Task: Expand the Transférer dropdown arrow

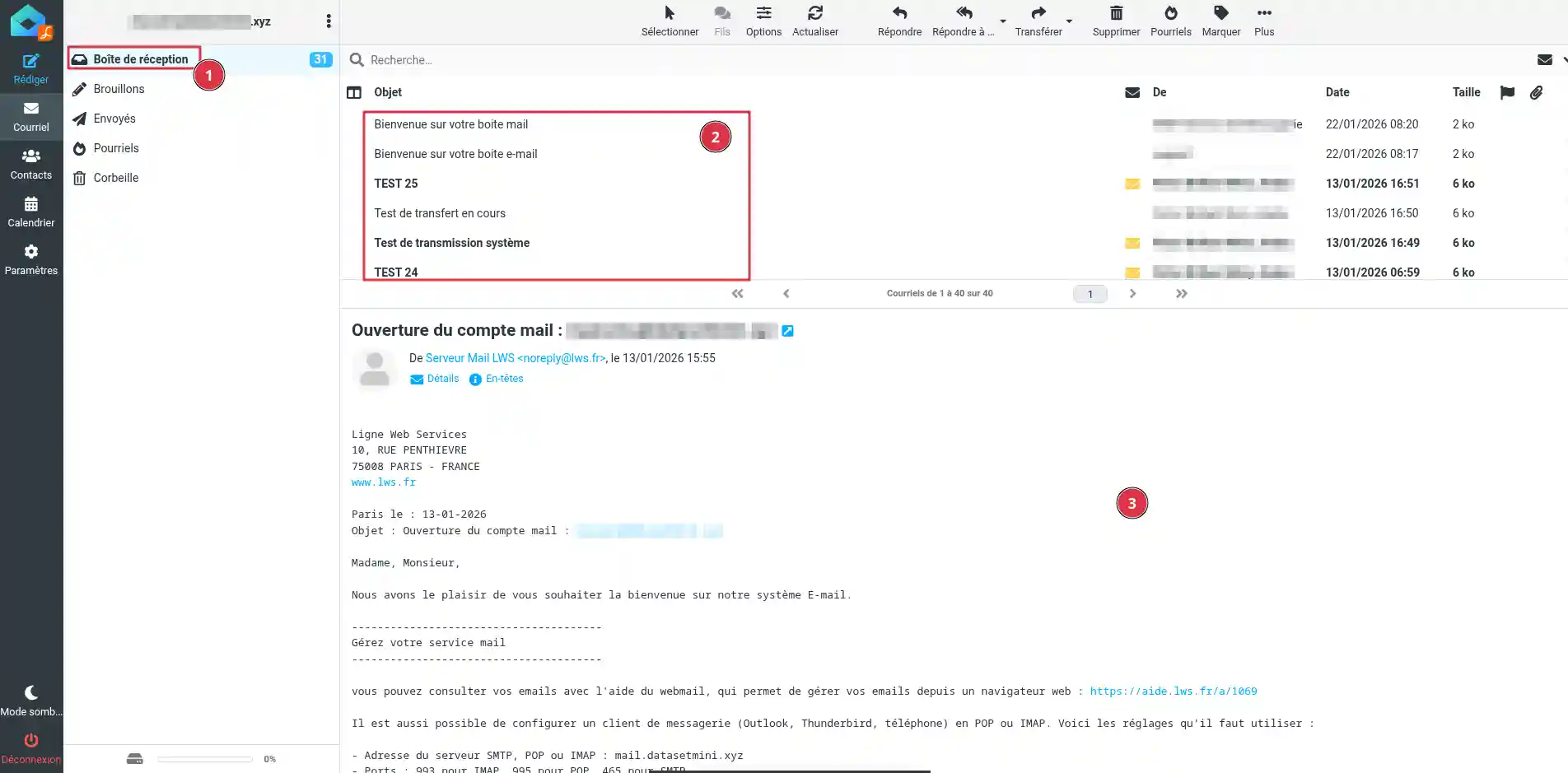Action: tap(1069, 21)
